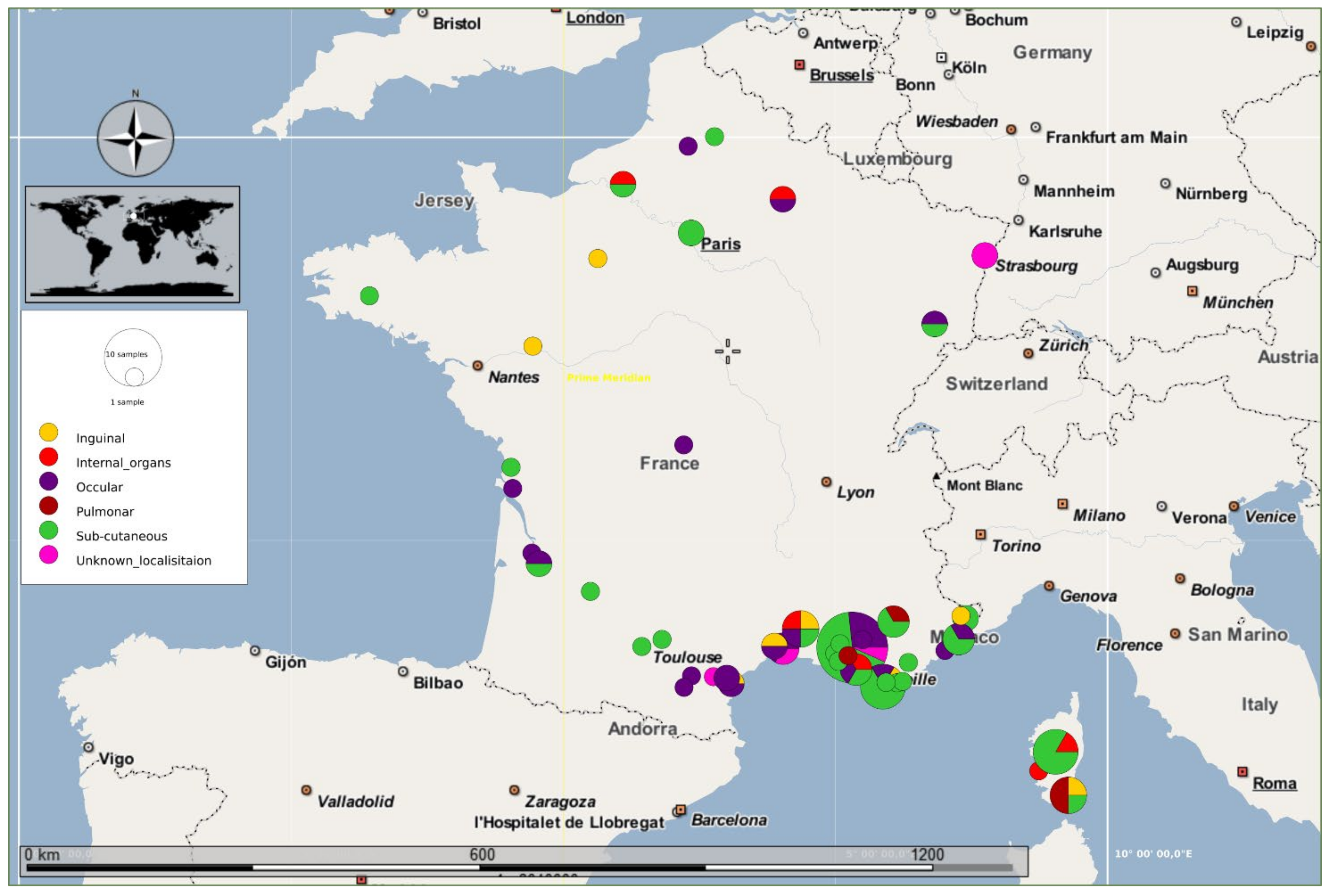Click the compass rose north arrow icon

tap(135, 138)
